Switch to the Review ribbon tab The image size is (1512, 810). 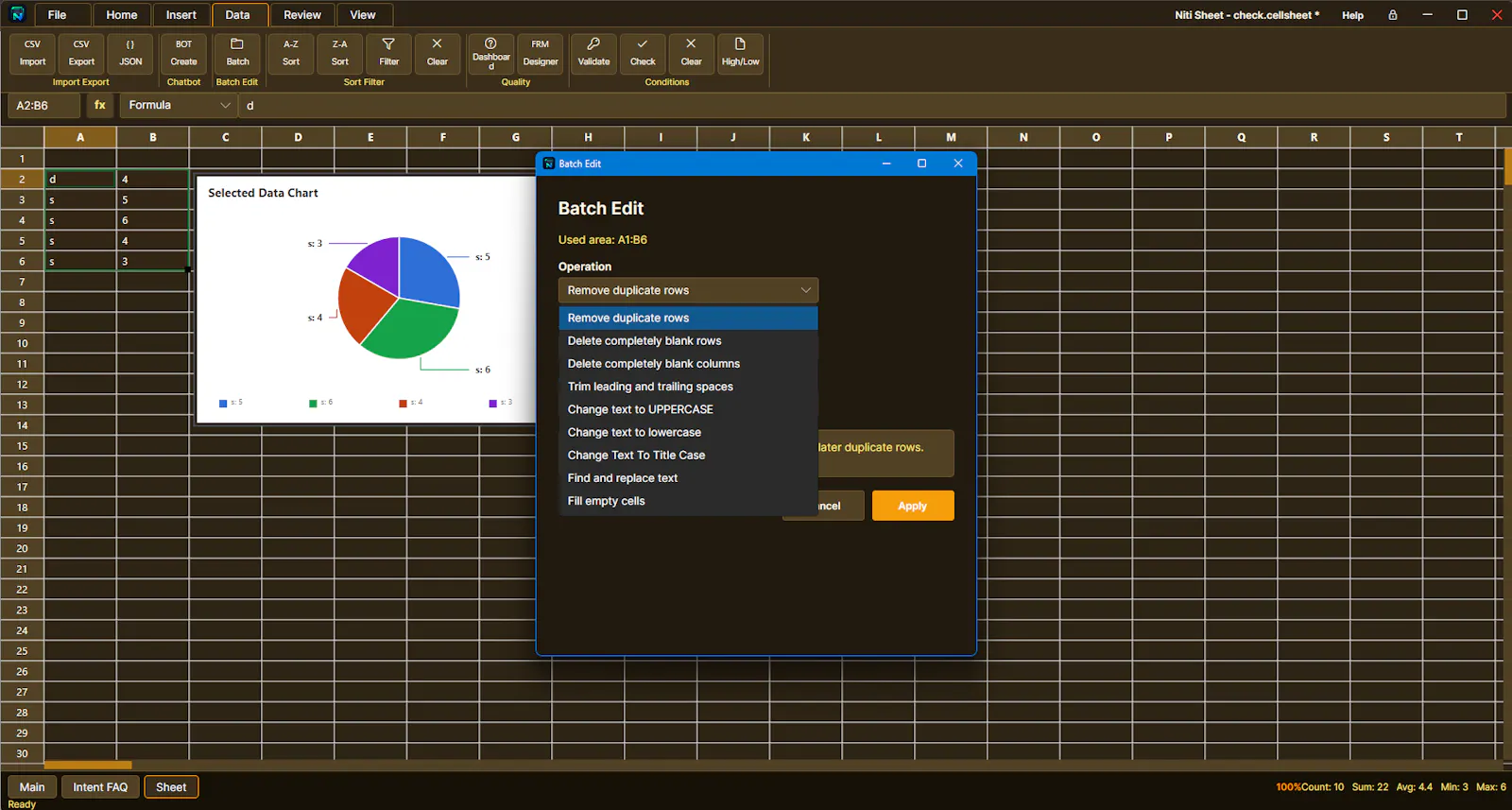pyautogui.click(x=302, y=15)
